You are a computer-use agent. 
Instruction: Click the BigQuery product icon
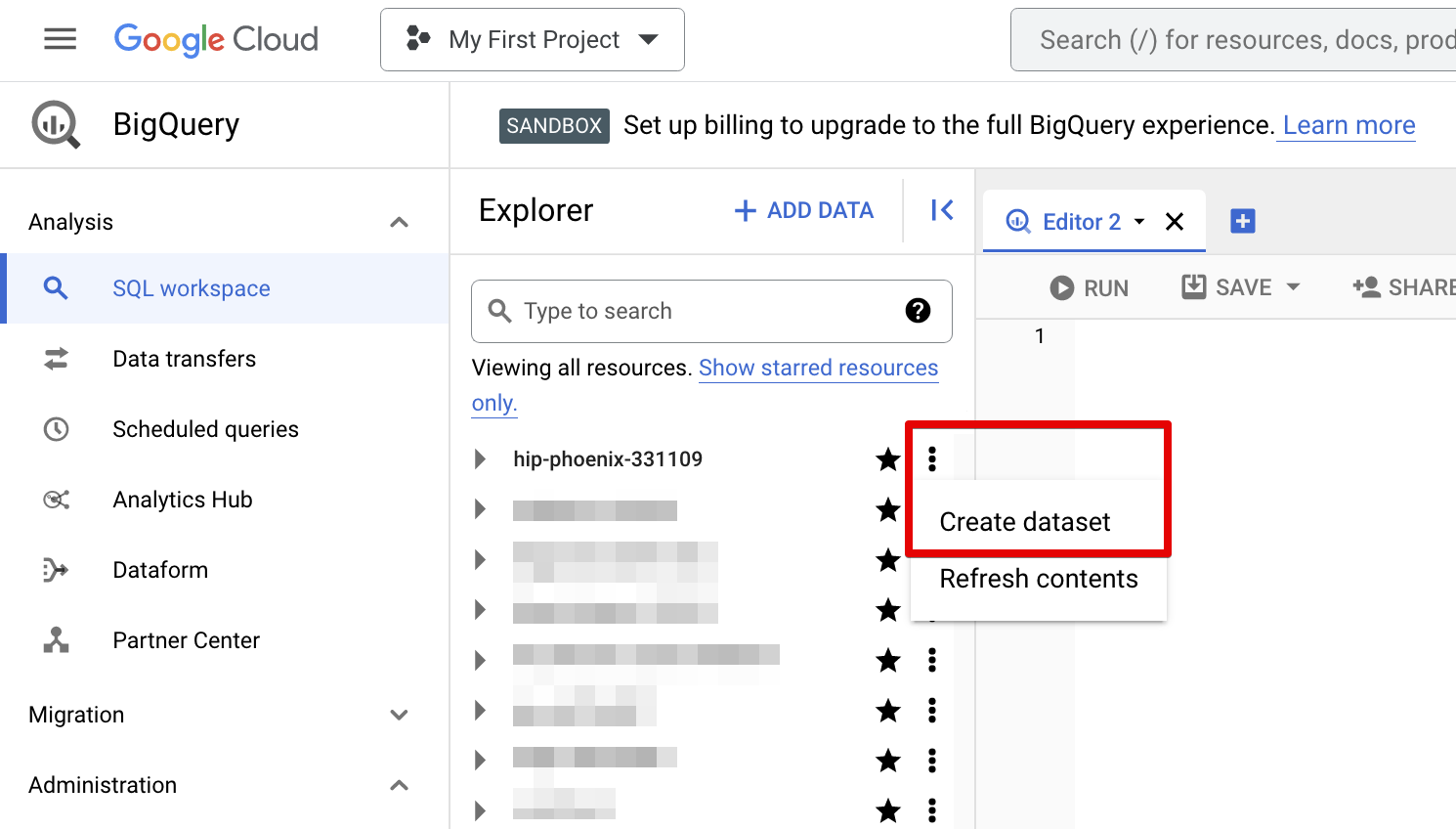click(56, 125)
